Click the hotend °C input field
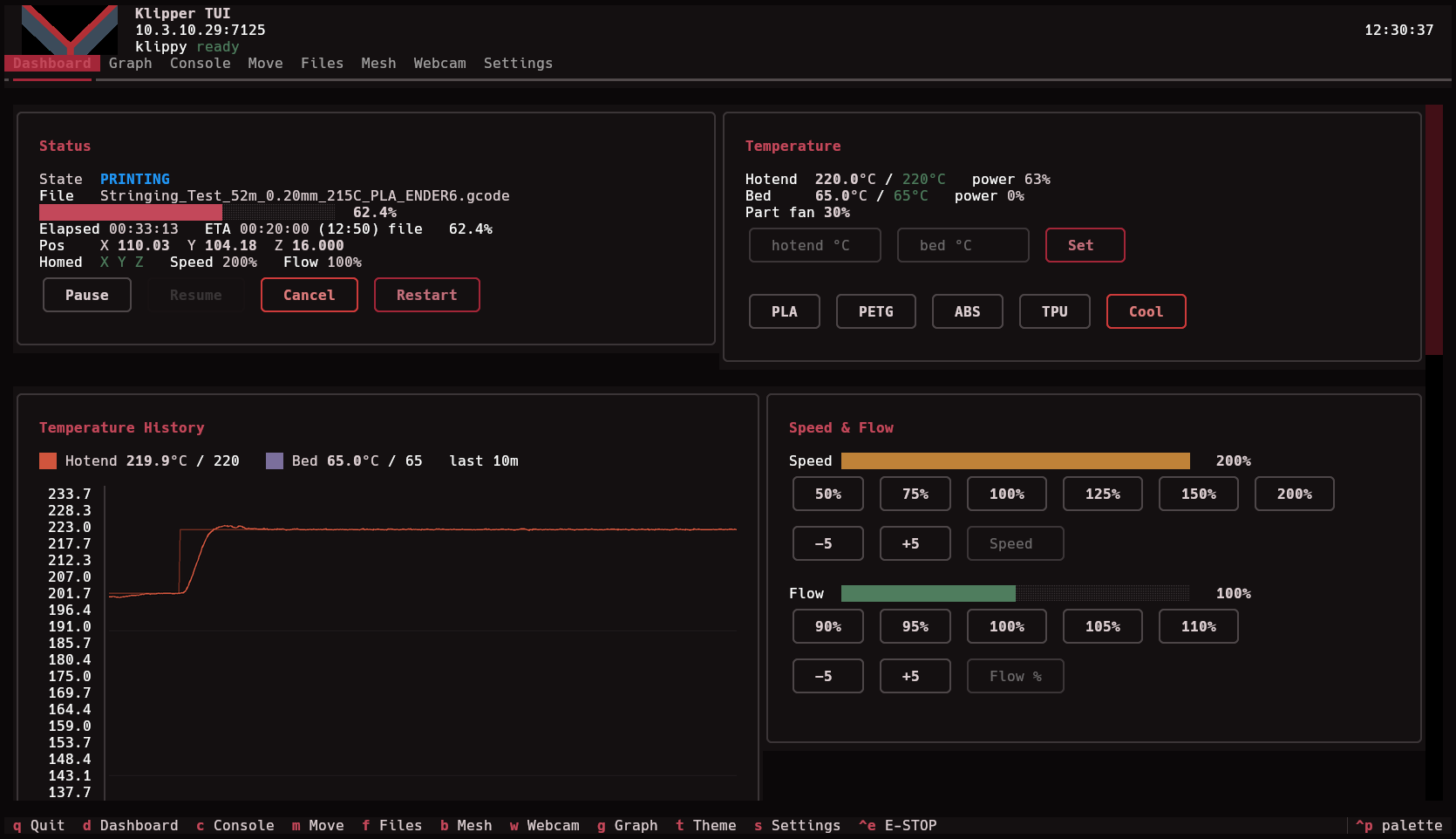 pyautogui.click(x=815, y=245)
